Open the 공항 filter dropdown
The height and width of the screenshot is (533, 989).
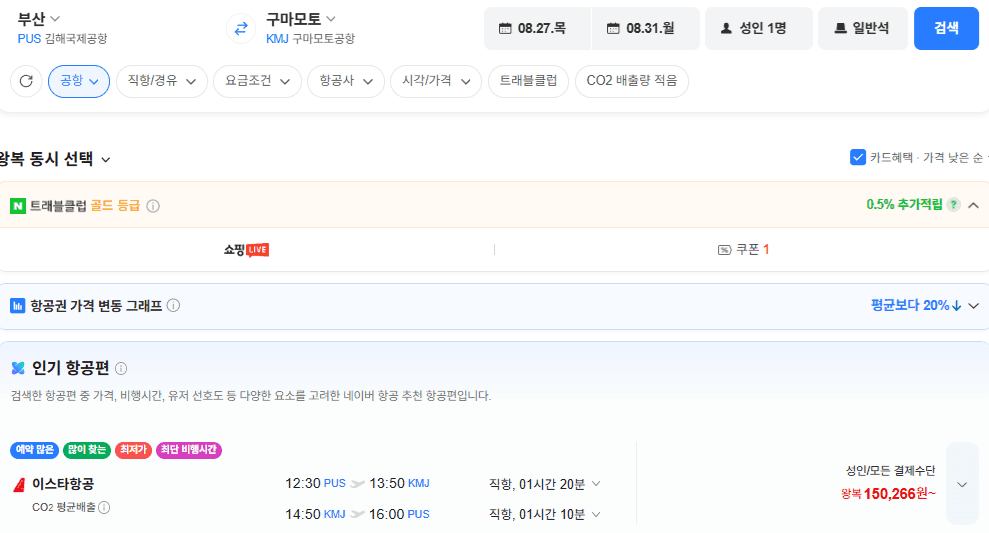tap(79, 81)
